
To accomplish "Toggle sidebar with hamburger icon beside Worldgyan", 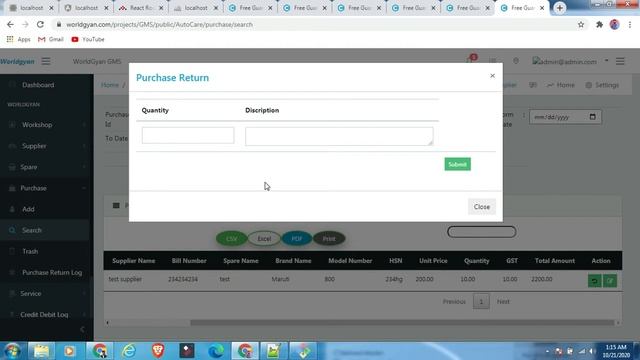I will tap(46, 61).
